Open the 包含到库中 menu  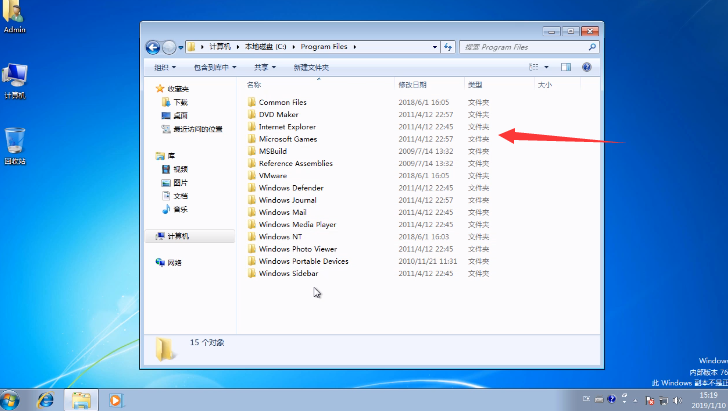215,67
